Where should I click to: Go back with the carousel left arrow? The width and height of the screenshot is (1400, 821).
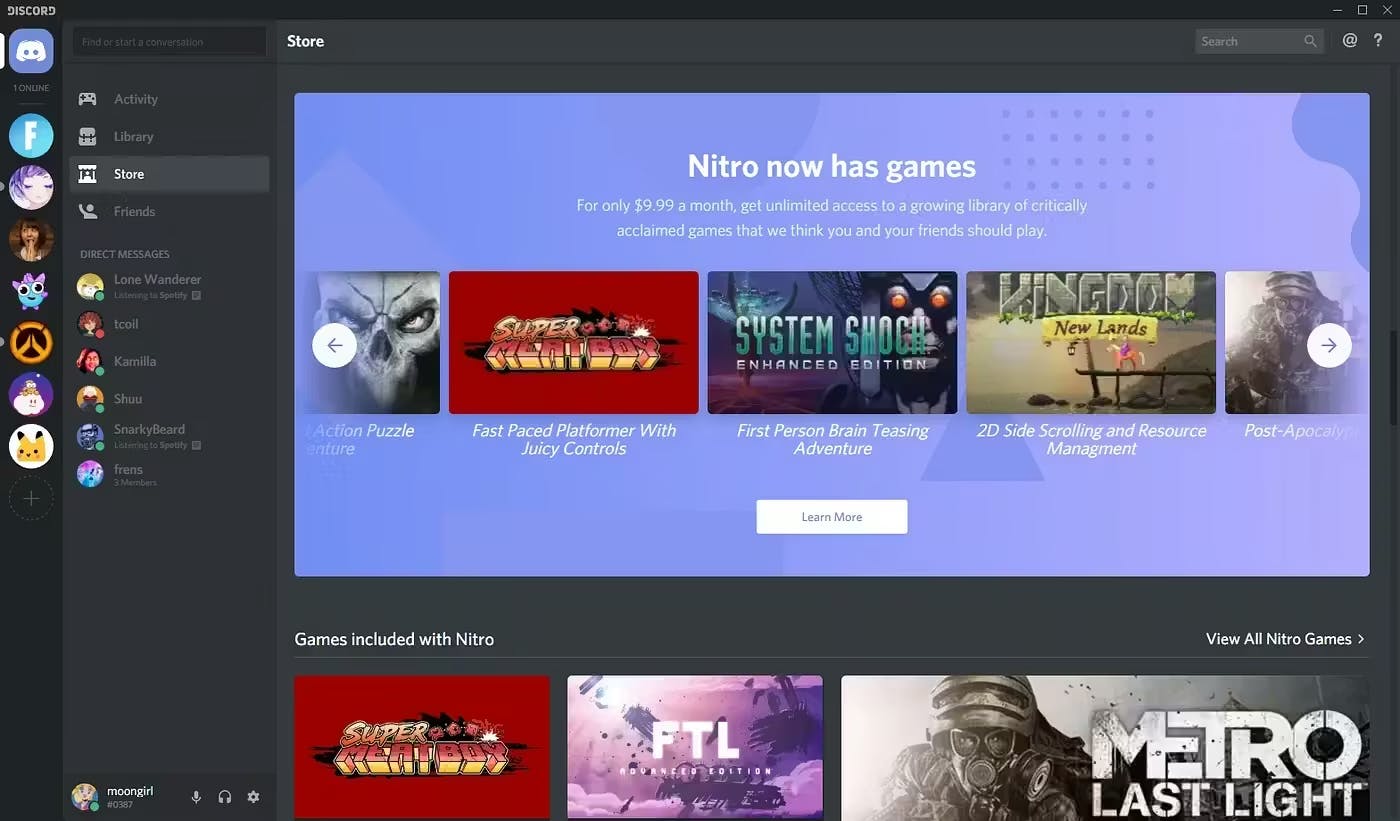(x=335, y=344)
